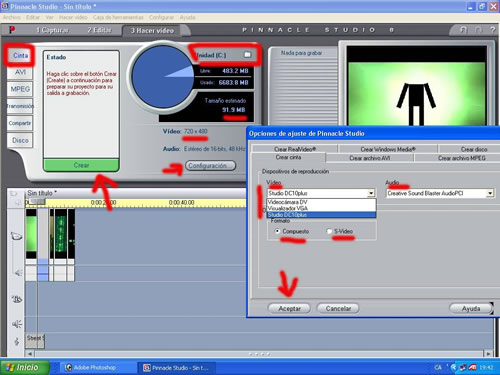Image resolution: width=500 pixels, height=375 pixels.
Task: Click the MPEG output button
Action: [20, 89]
